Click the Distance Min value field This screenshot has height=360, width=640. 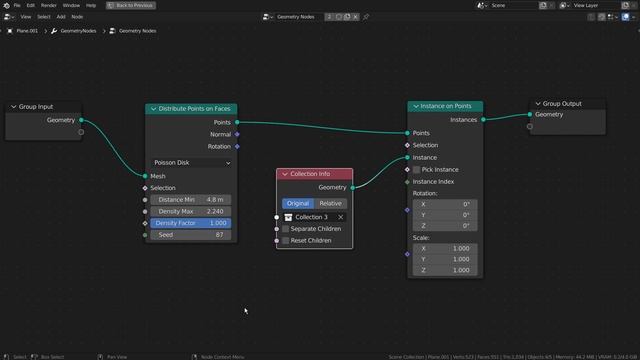[191, 200]
